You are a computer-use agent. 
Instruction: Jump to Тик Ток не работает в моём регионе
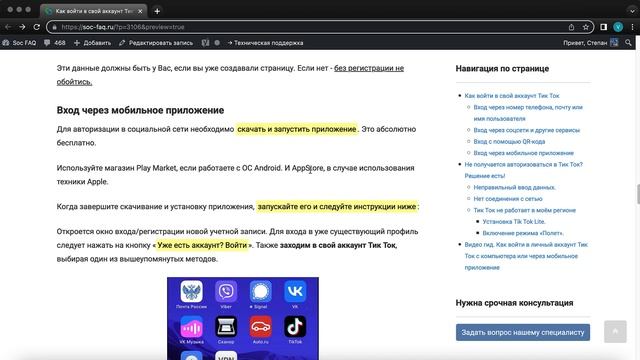click(x=524, y=210)
